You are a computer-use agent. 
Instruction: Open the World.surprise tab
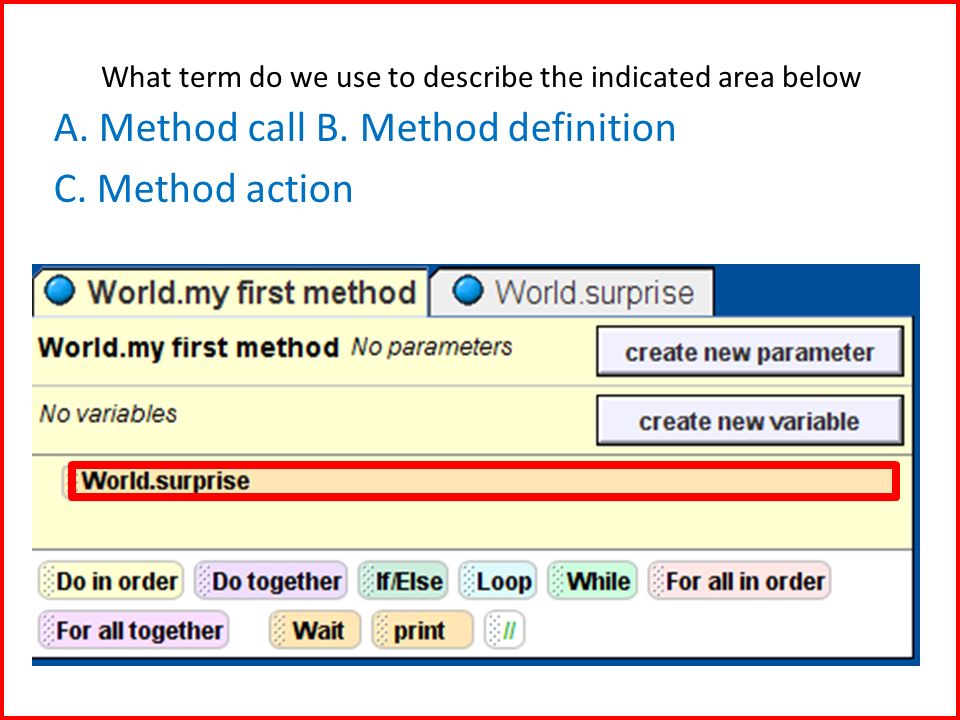572,292
